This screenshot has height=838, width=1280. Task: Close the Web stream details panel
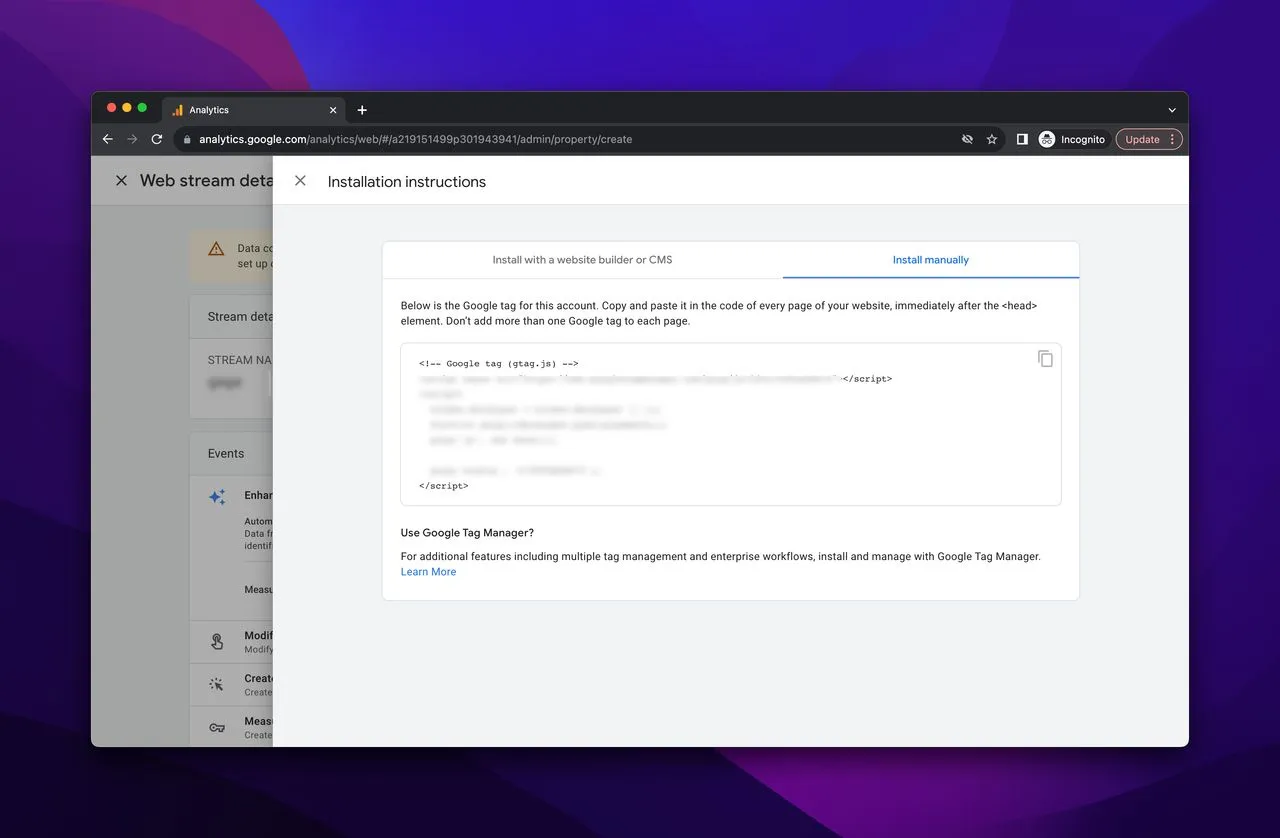pos(121,181)
